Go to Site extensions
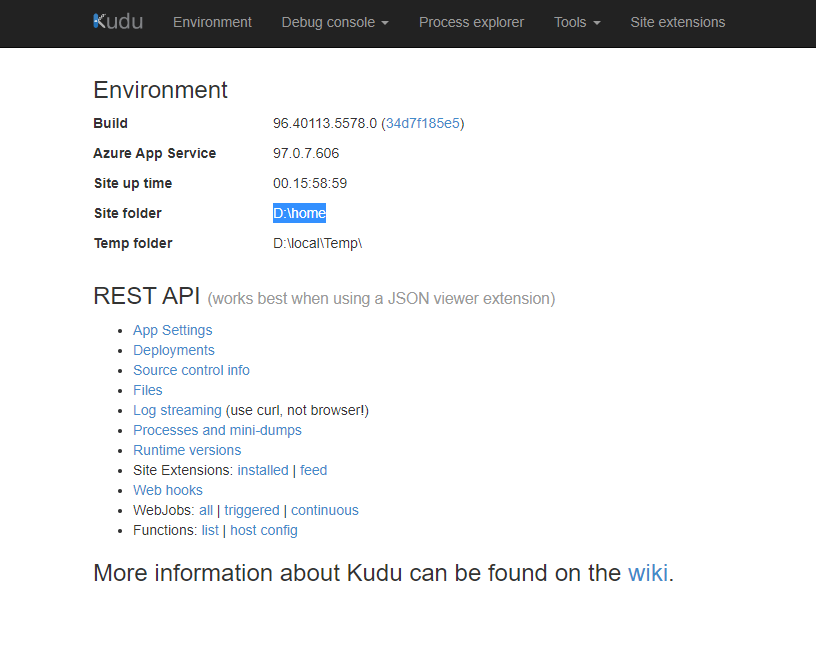 click(x=678, y=22)
